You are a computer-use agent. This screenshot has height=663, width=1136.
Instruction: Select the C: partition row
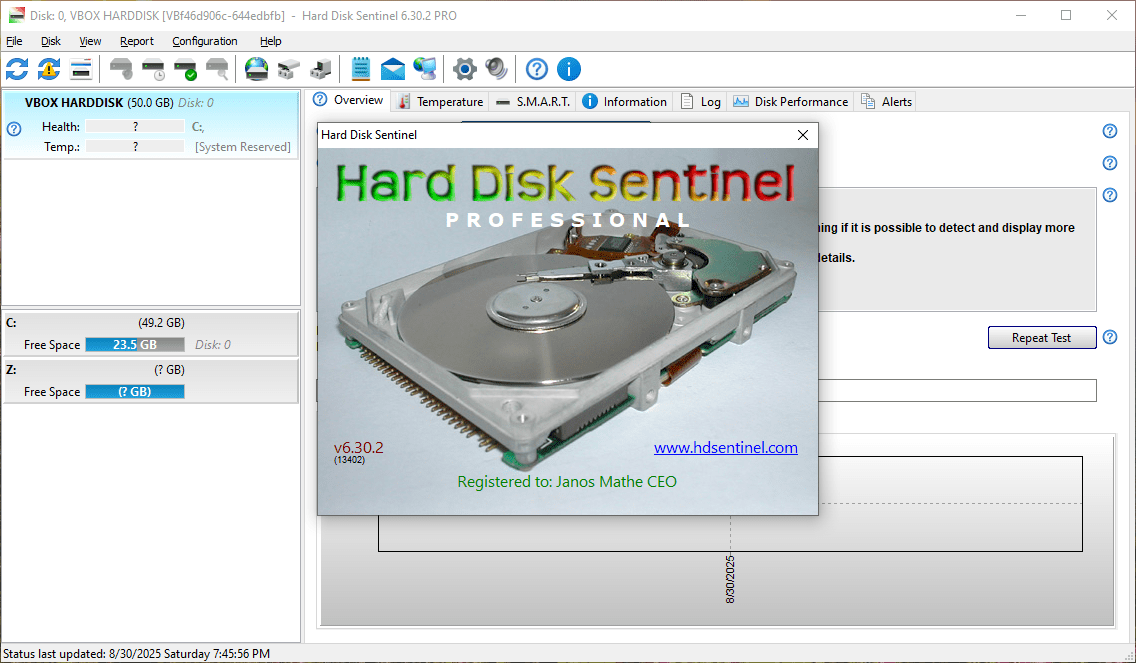pos(151,334)
